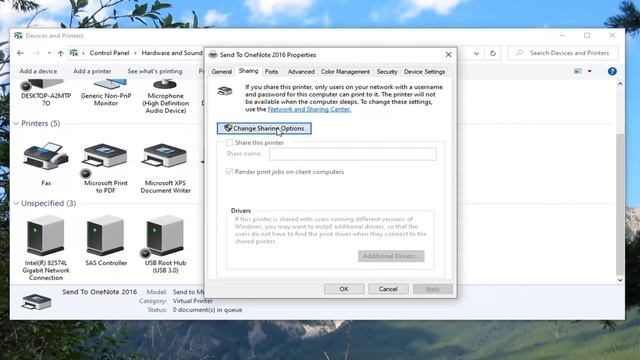Switch to the Color Management tab

[345, 72]
